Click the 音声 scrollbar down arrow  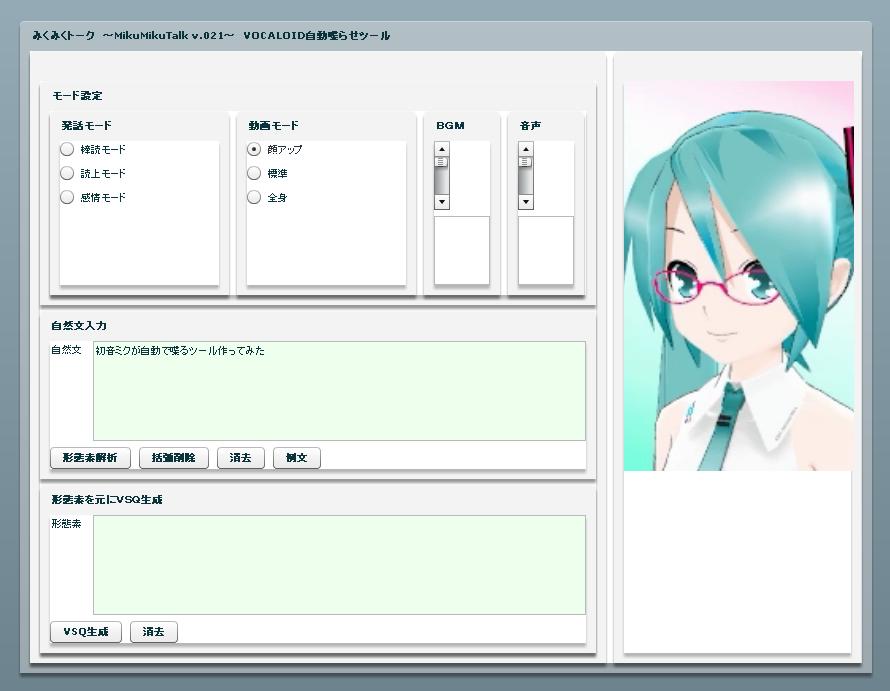tap(526, 202)
